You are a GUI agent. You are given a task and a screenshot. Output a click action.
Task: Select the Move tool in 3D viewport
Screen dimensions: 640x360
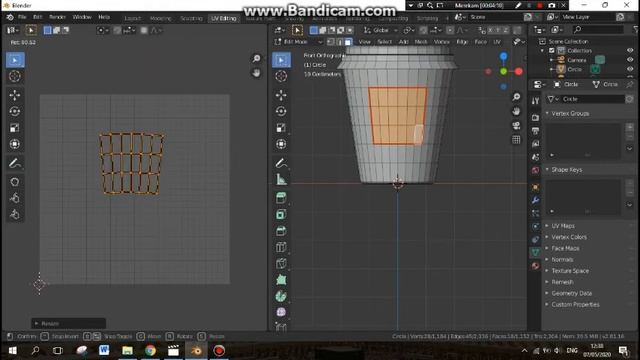pyautogui.click(x=281, y=95)
